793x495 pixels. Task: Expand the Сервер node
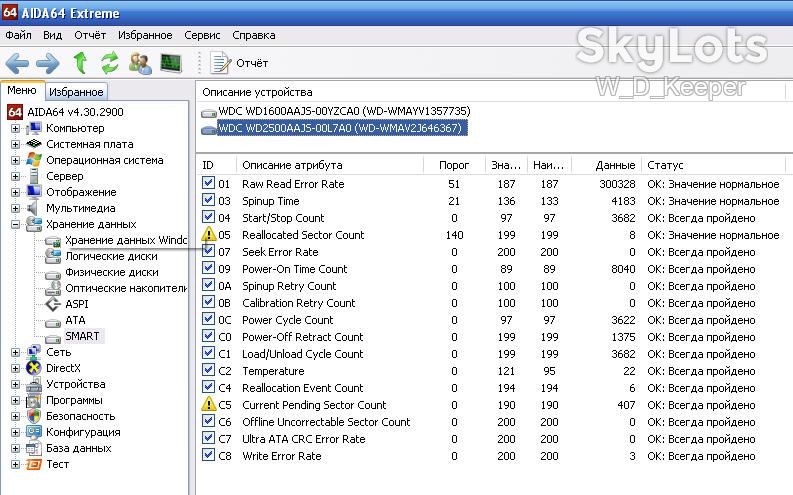tap(15, 176)
